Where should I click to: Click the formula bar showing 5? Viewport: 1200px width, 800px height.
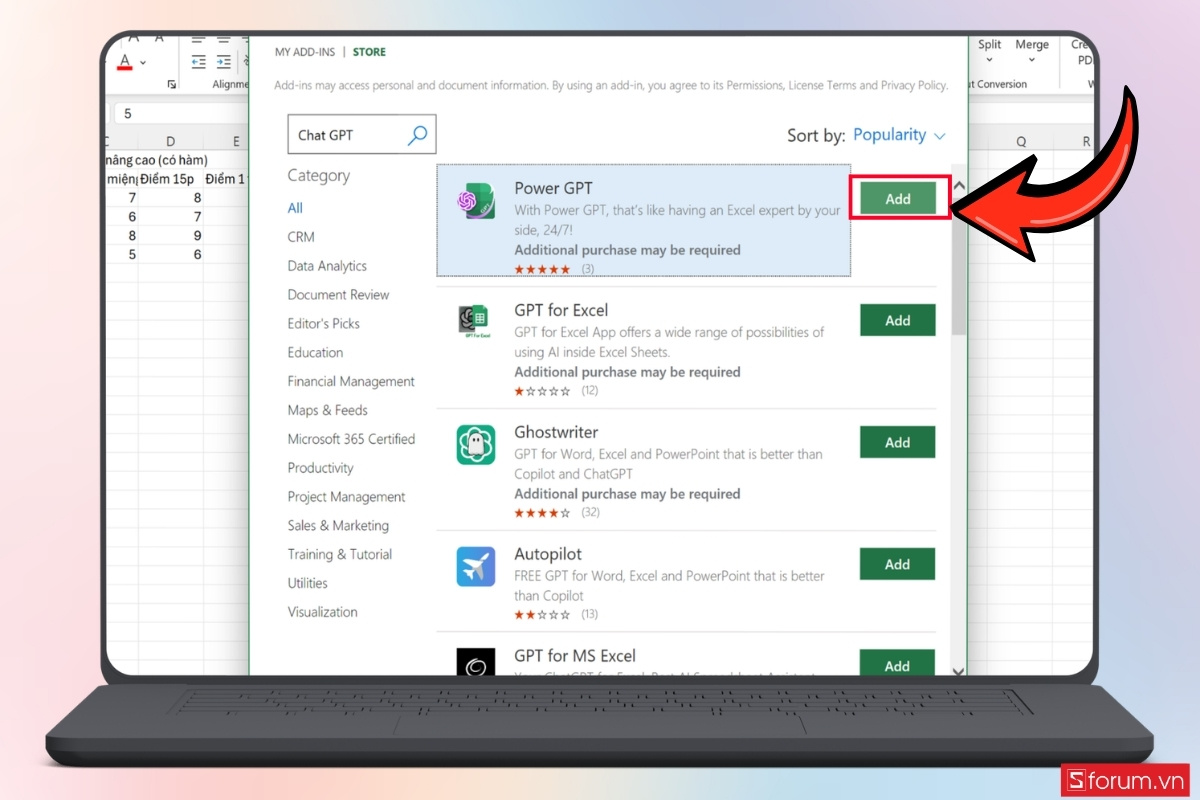pos(180,113)
